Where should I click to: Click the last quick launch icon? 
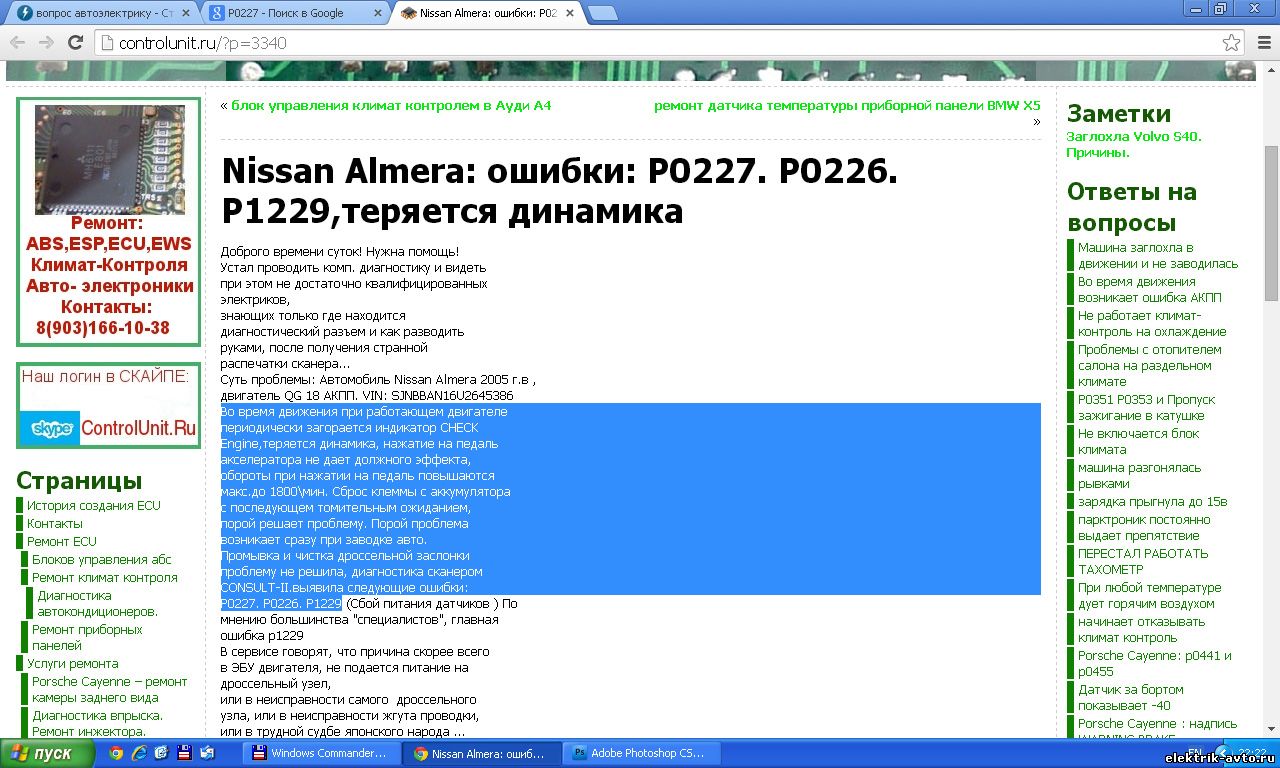(x=207, y=753)
